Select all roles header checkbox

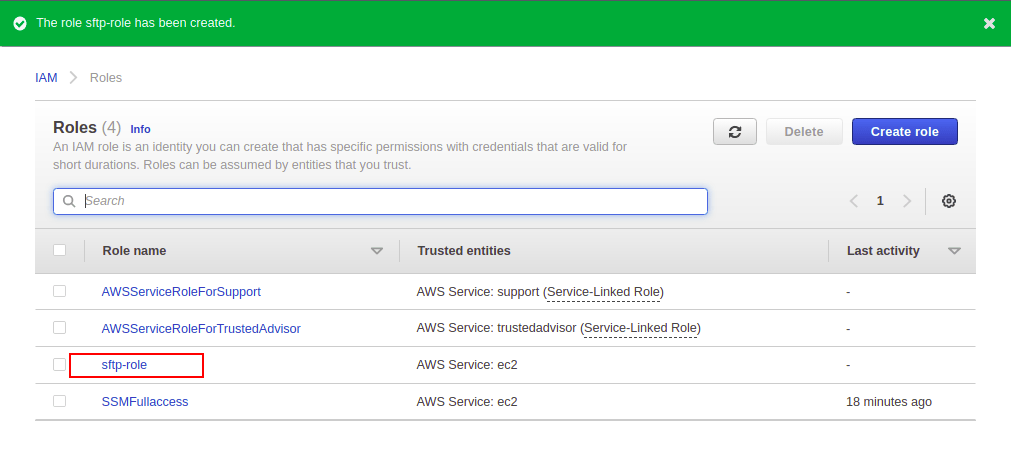(x=59, y=250)
